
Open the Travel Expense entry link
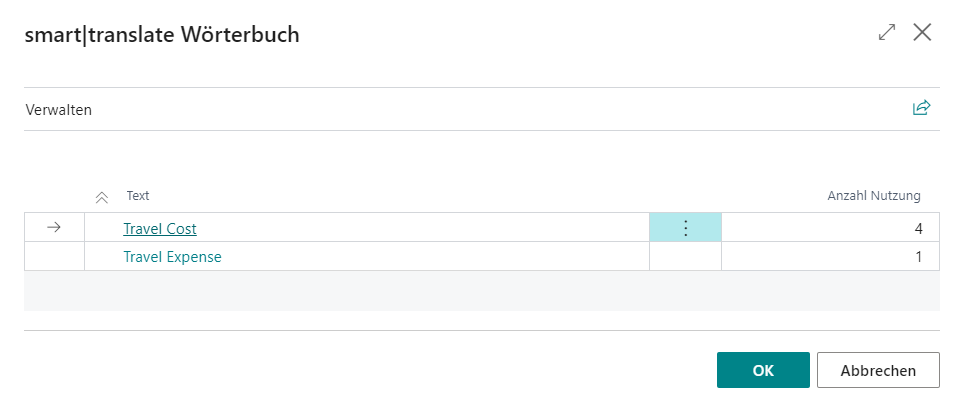[172, 257]
